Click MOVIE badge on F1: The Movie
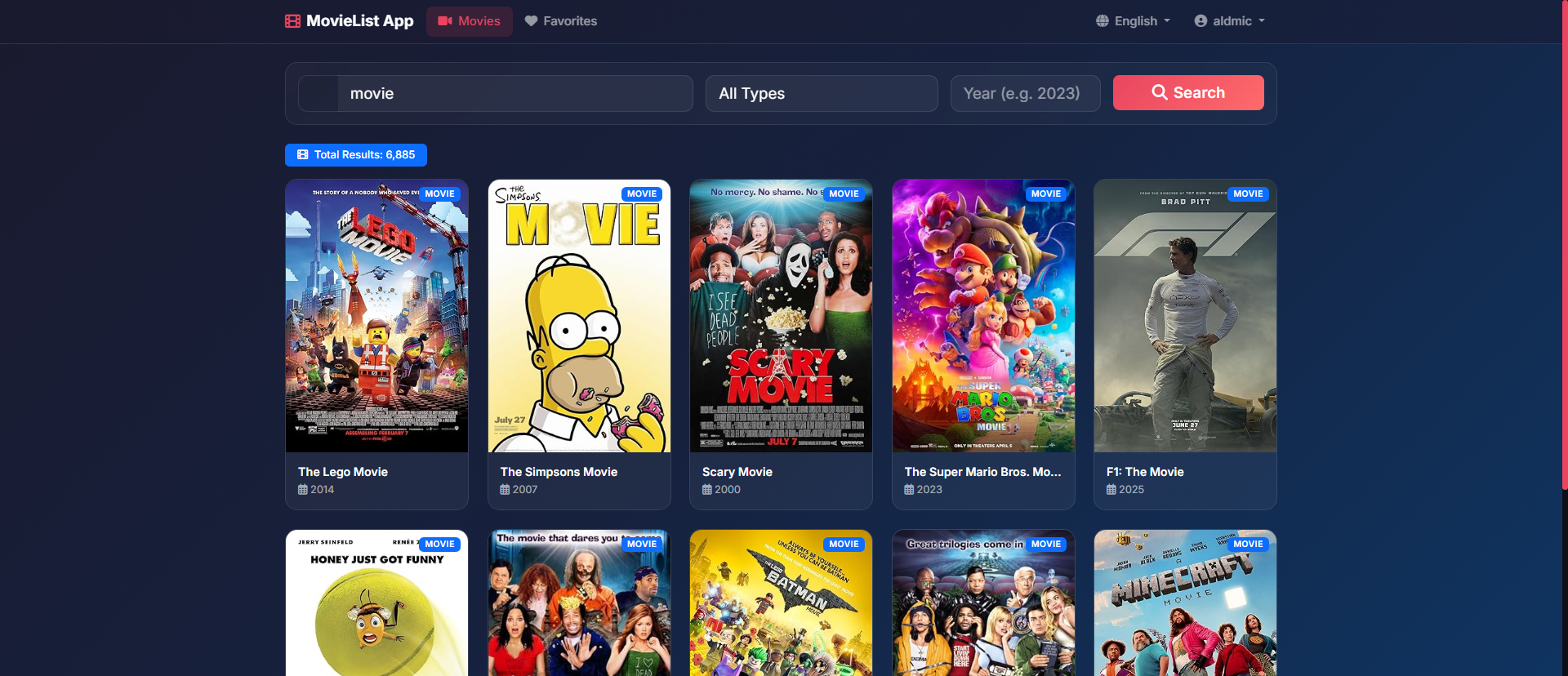Image resolution: width=1568 pixels, height=676 pixels. coord(1248,194)
